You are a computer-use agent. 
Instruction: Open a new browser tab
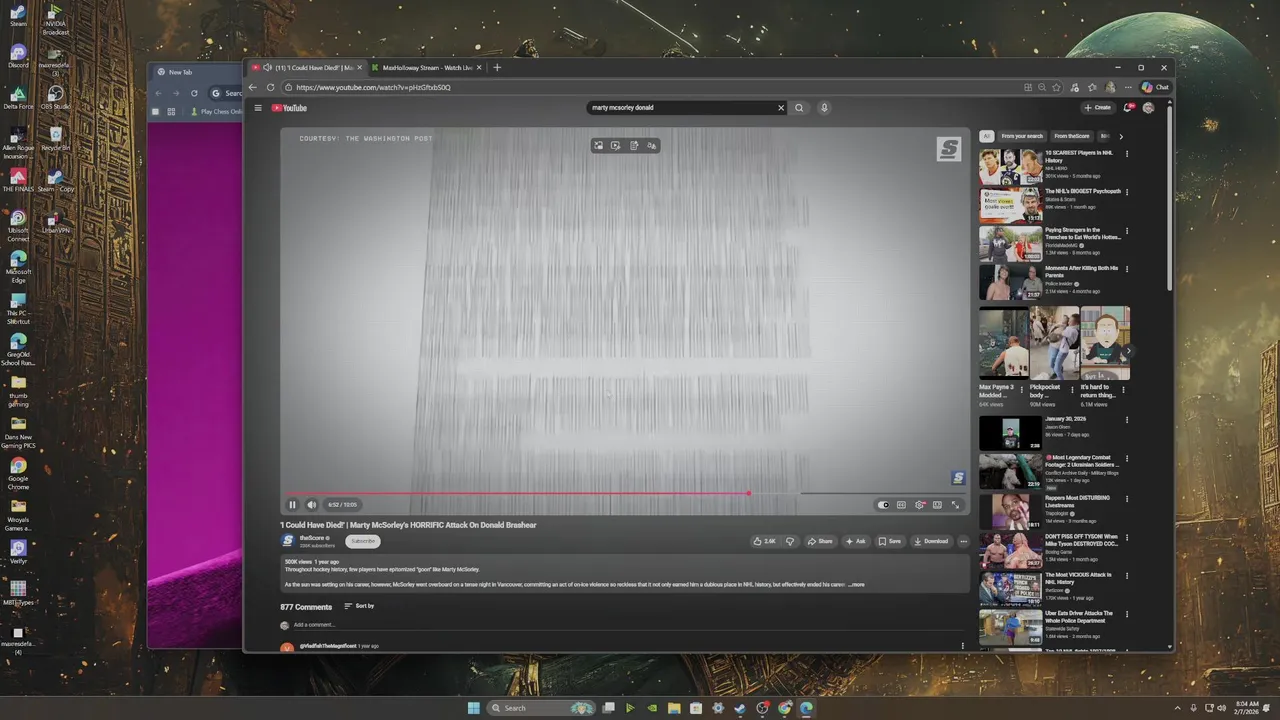[497, 68]
